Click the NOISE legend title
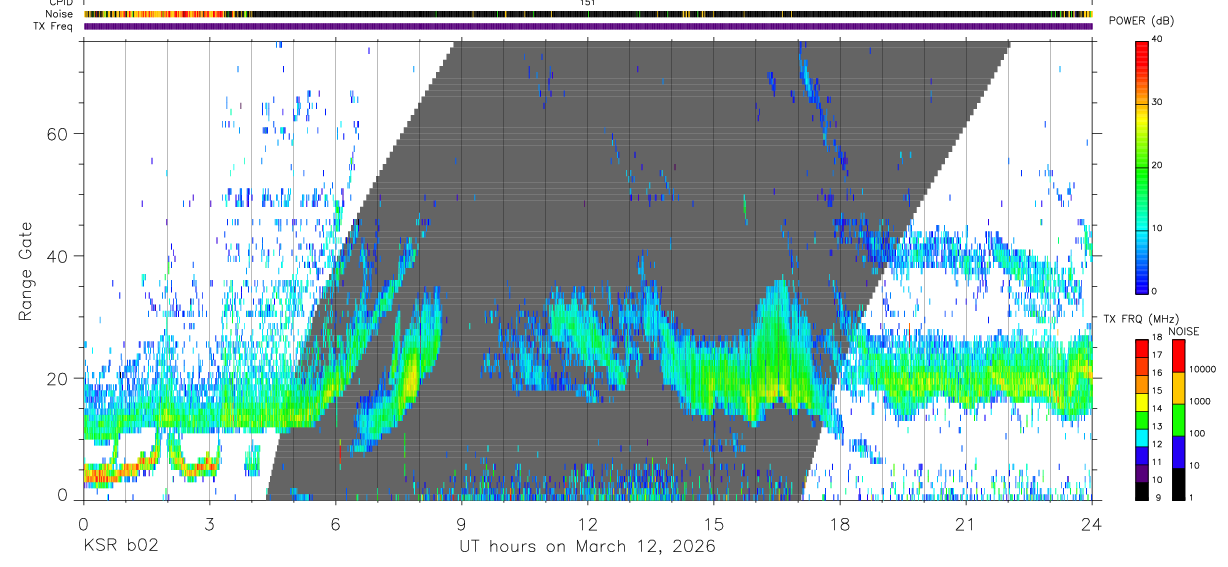The image size is (1228, 567). point(1183,331)
